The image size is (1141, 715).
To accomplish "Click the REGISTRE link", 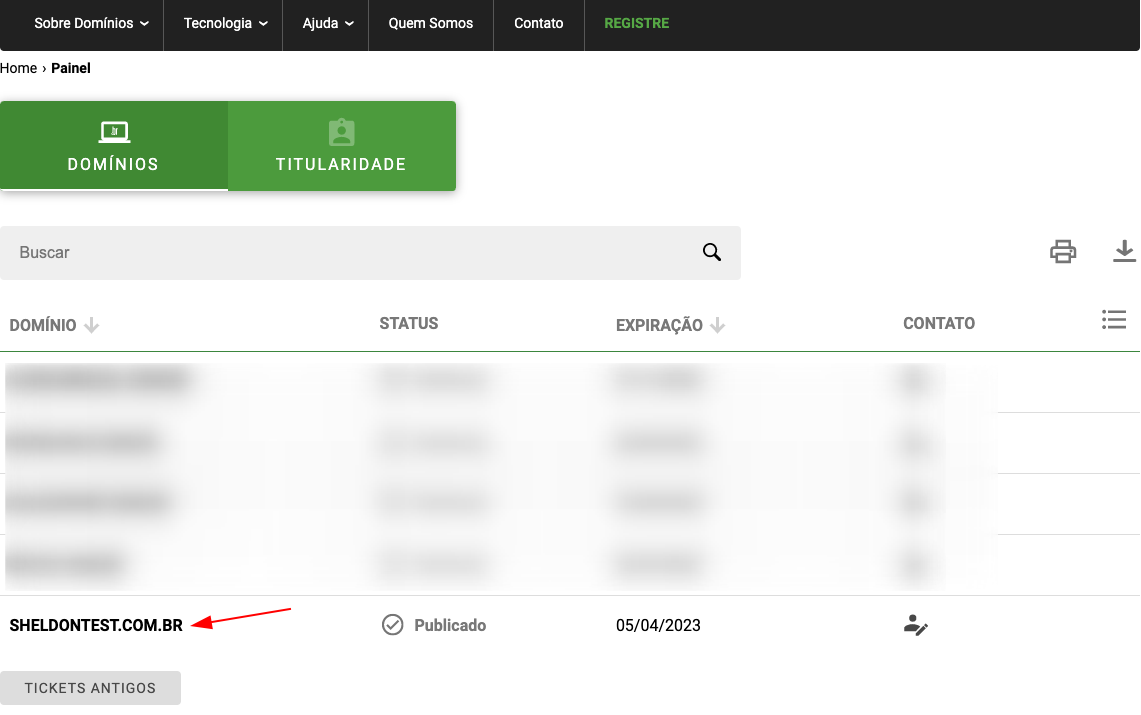I will click(x=636, y=23).
